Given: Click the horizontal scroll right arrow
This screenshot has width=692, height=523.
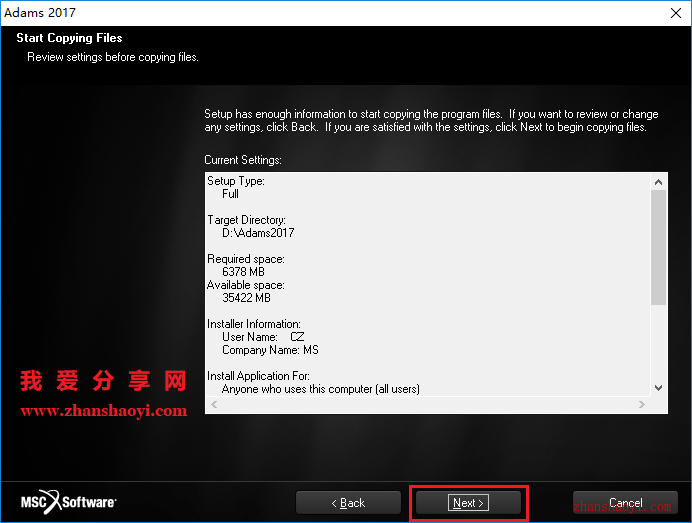Looking at the screenshot, I should click(x=642, y=404).
